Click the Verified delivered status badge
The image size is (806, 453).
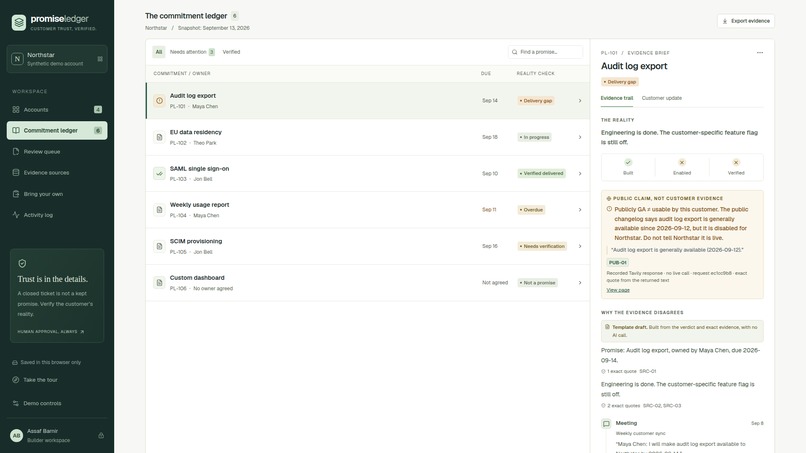coord(542,173)
